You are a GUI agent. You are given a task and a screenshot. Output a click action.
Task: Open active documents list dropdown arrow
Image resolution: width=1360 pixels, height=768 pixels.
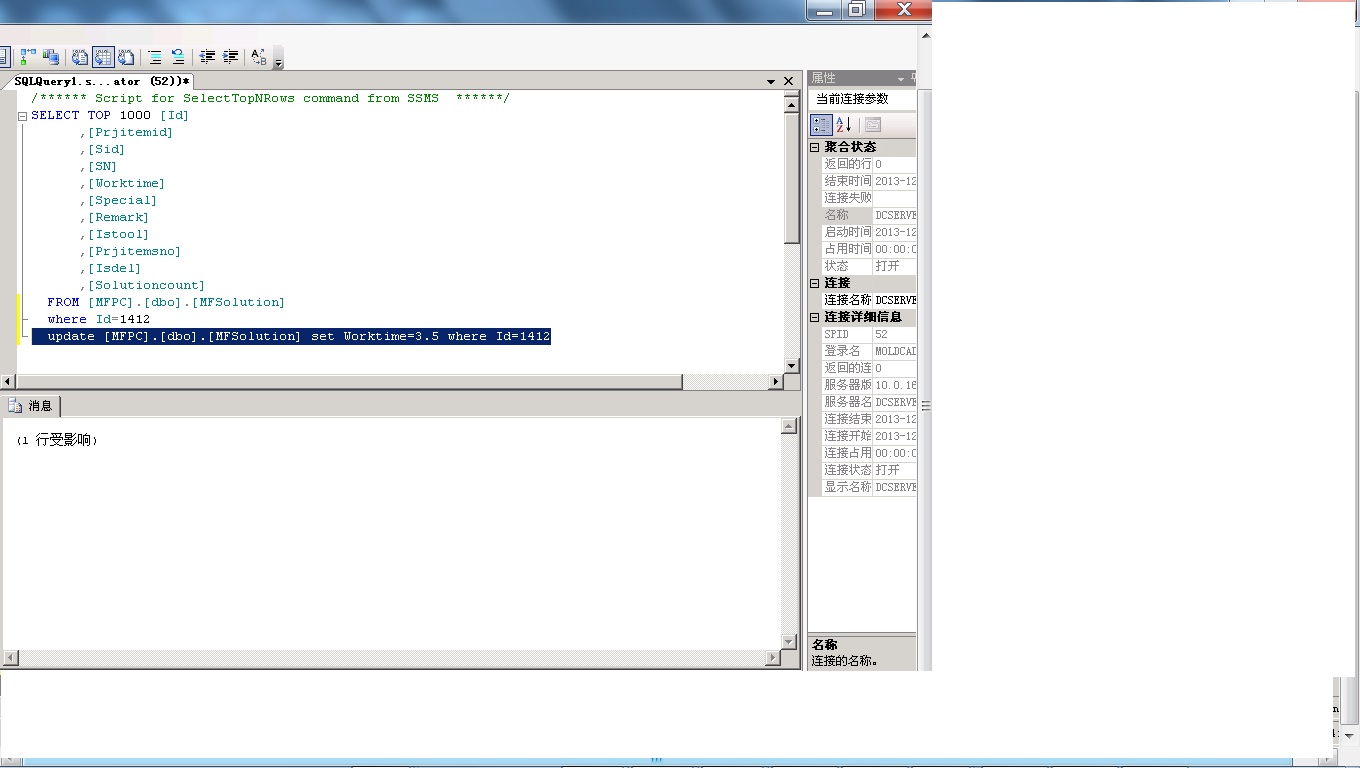[771, 81]
